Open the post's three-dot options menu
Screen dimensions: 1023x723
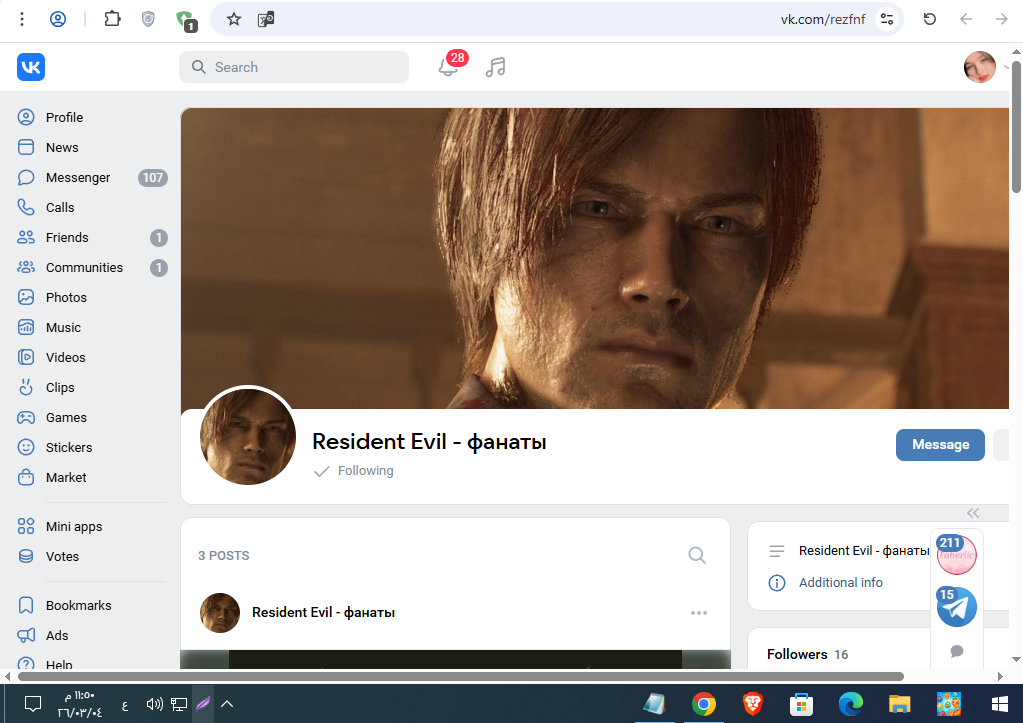[x=699, y=613]
